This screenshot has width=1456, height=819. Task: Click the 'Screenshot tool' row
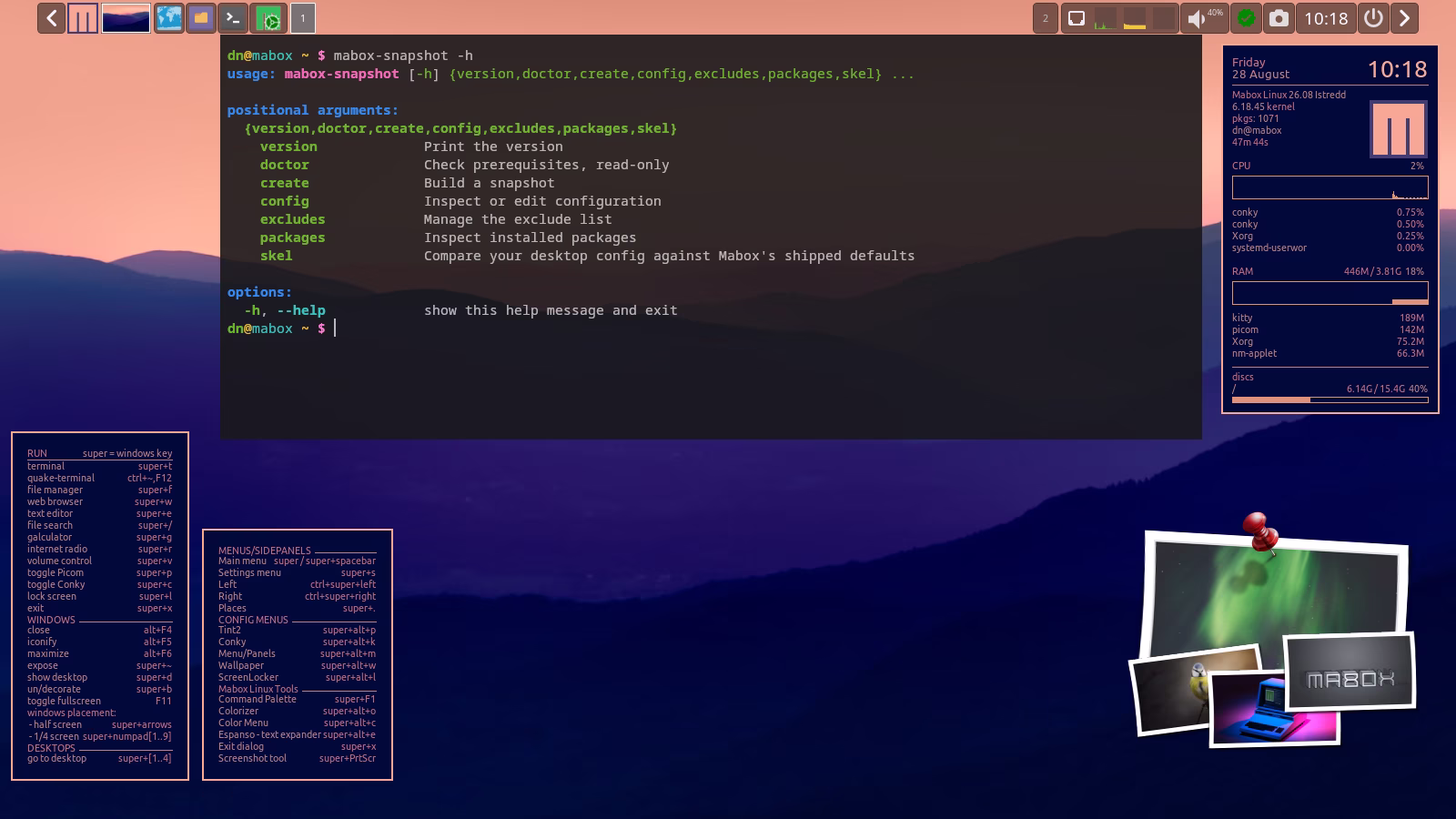[297, 758]
